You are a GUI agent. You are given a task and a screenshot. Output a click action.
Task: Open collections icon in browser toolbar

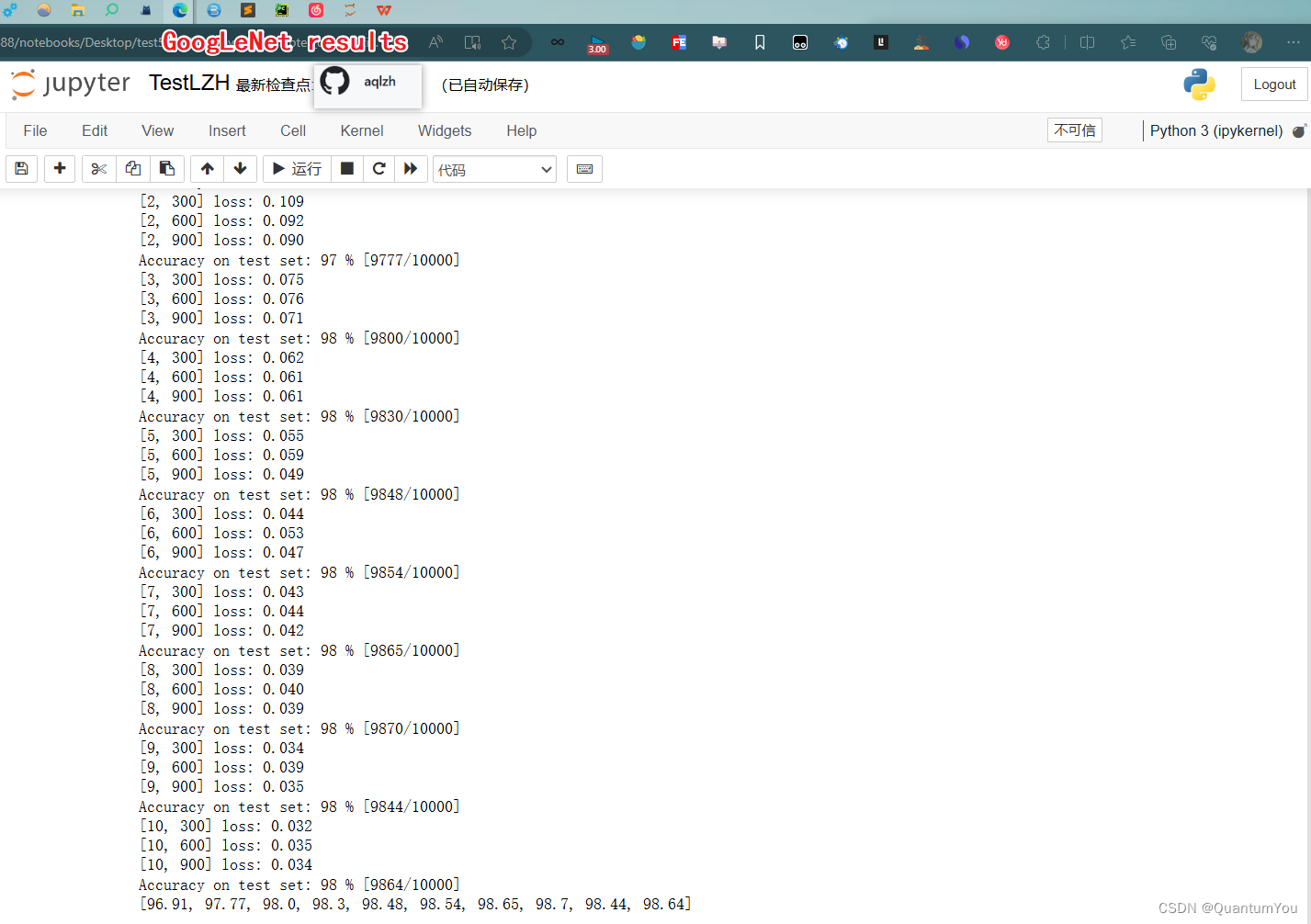point(1169,42)
